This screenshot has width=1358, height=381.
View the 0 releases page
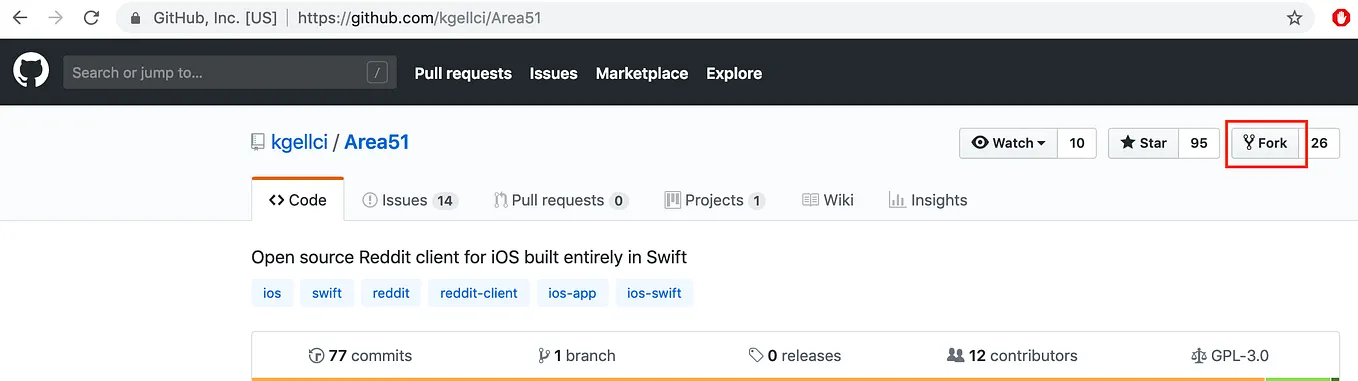pyautogui.click(x=795, y=355)
